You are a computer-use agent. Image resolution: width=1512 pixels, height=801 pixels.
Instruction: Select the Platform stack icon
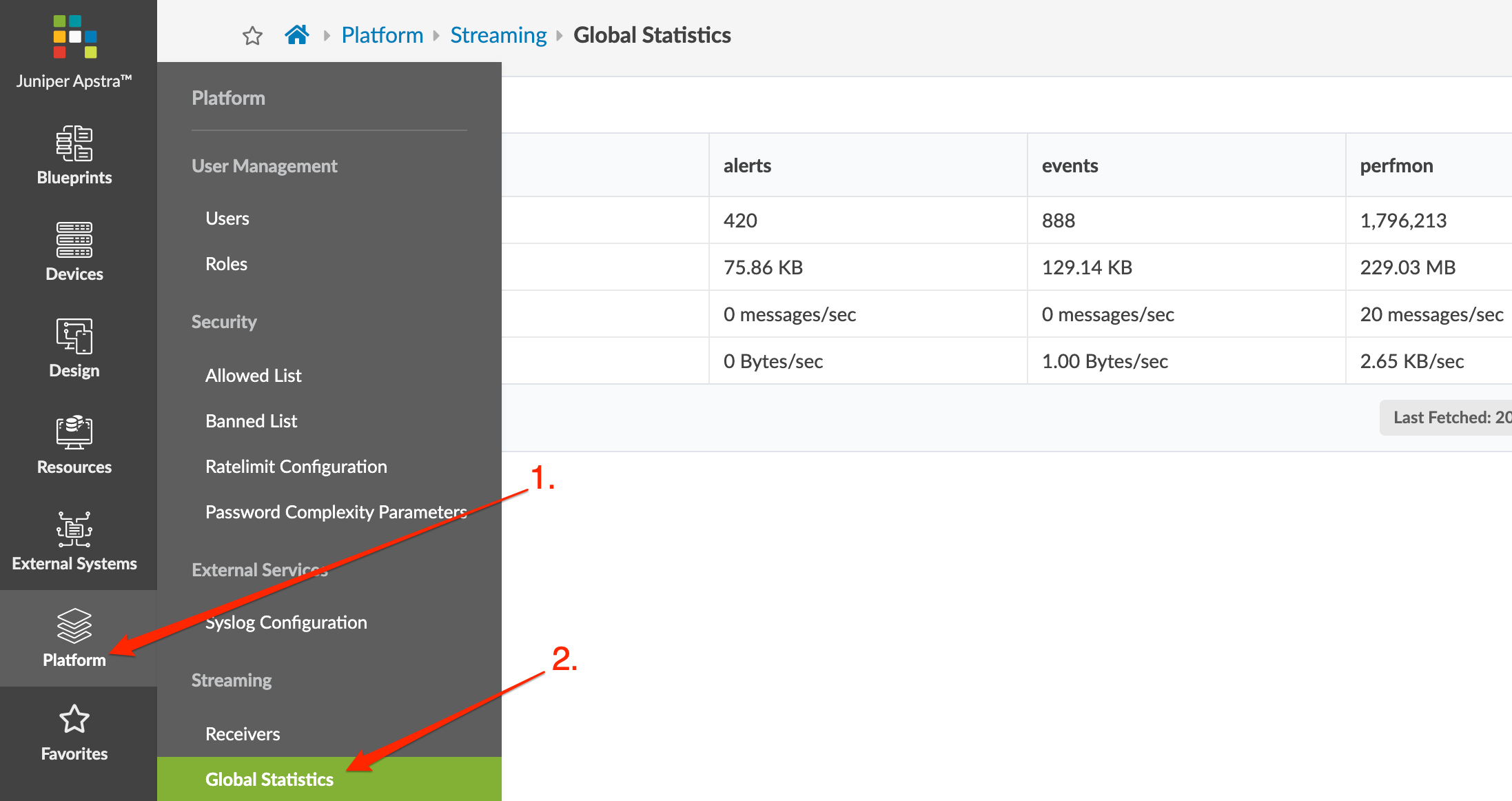click(x=74, y=625)
